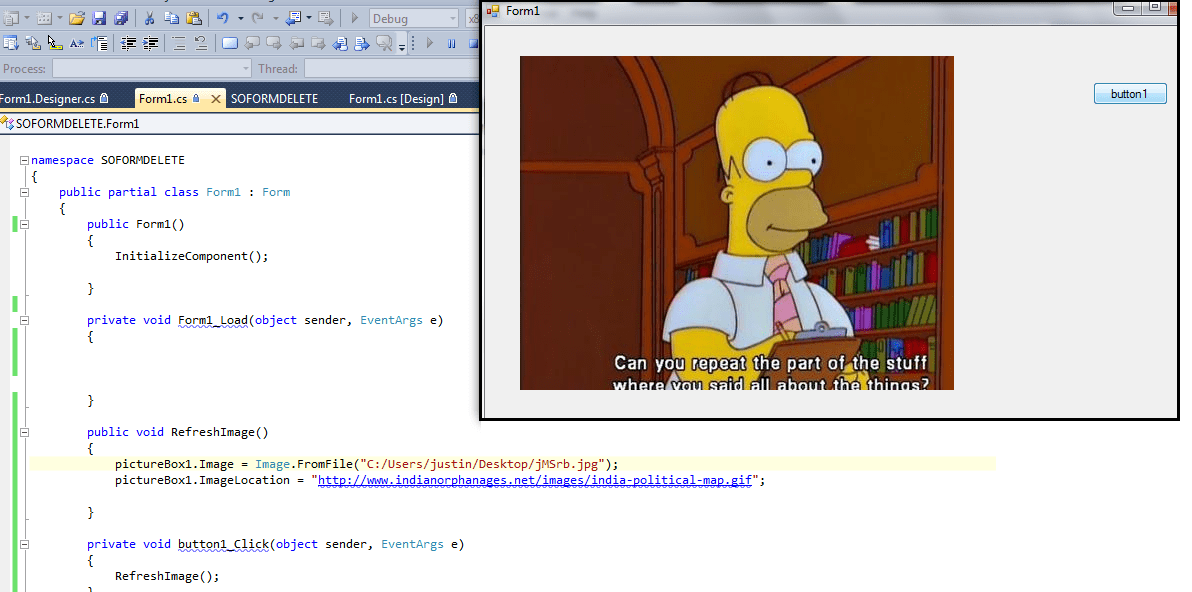Switch to the Form1.Designer.cs tab
1192x592 pixels.
[x=55, y=98]
